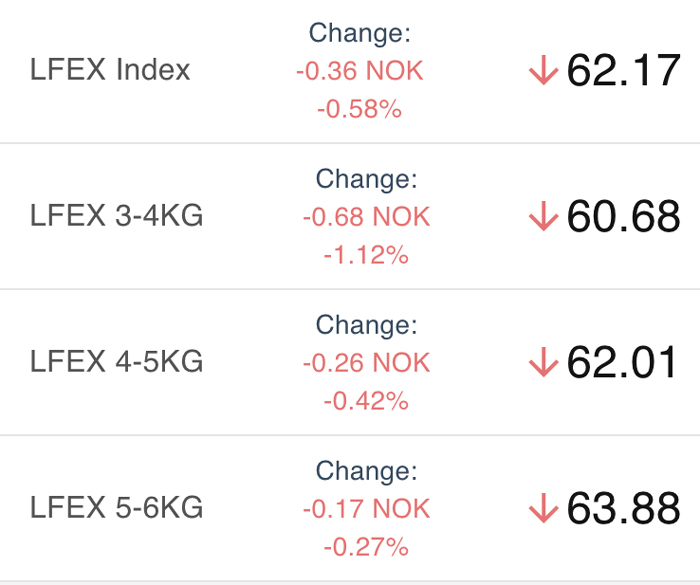The image size is (700, 585).
Task: Click the 62.17 index price
Action: click(x=623, y=70)
